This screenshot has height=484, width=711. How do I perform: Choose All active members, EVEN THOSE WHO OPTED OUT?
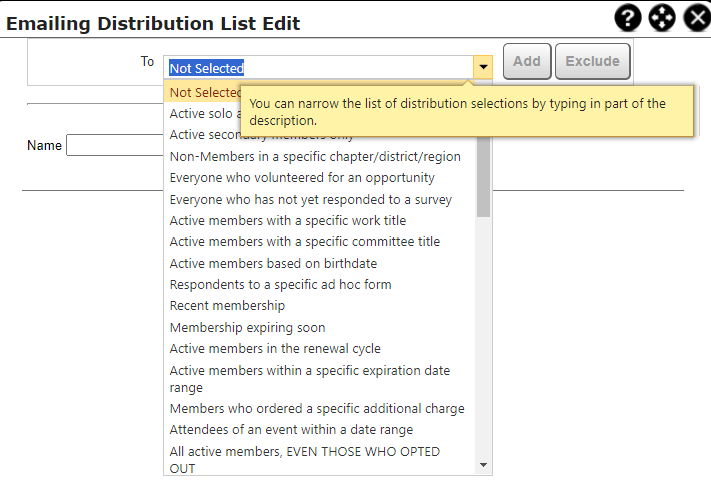pos(320,460)
